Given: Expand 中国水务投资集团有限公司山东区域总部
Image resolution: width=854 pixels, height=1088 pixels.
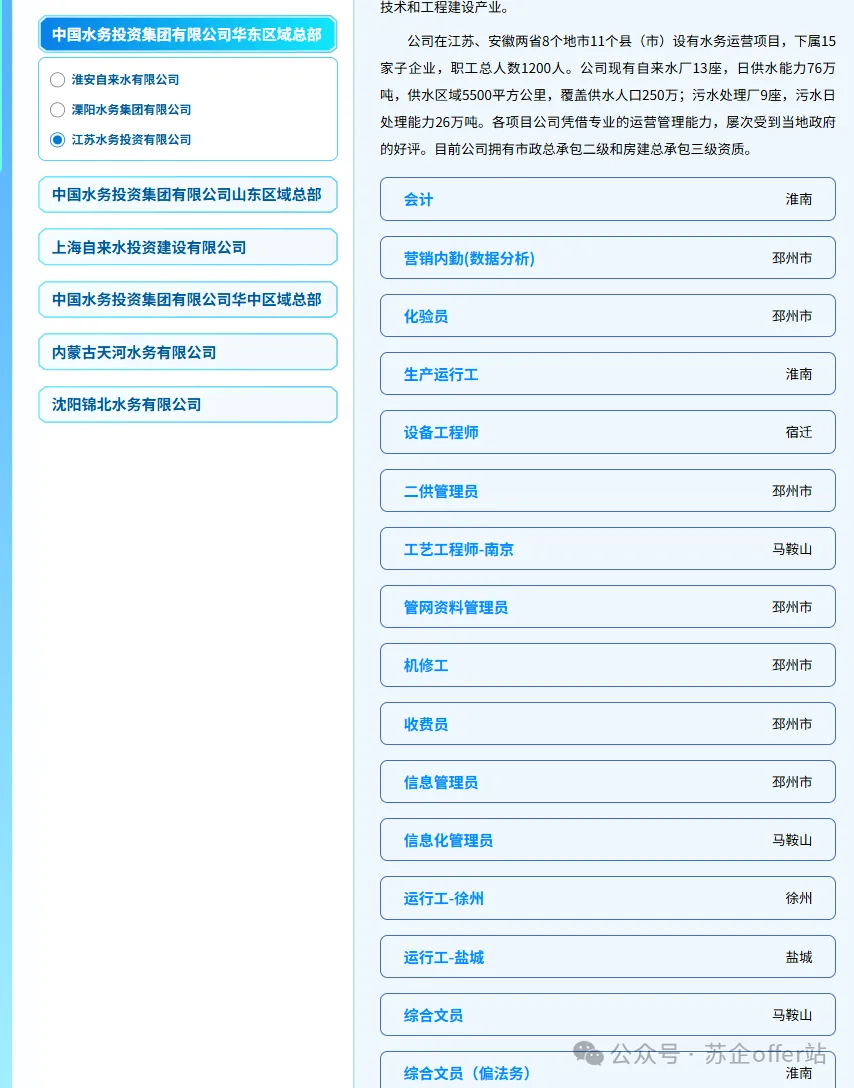Looking at the screenshot, I should point(187,195).
